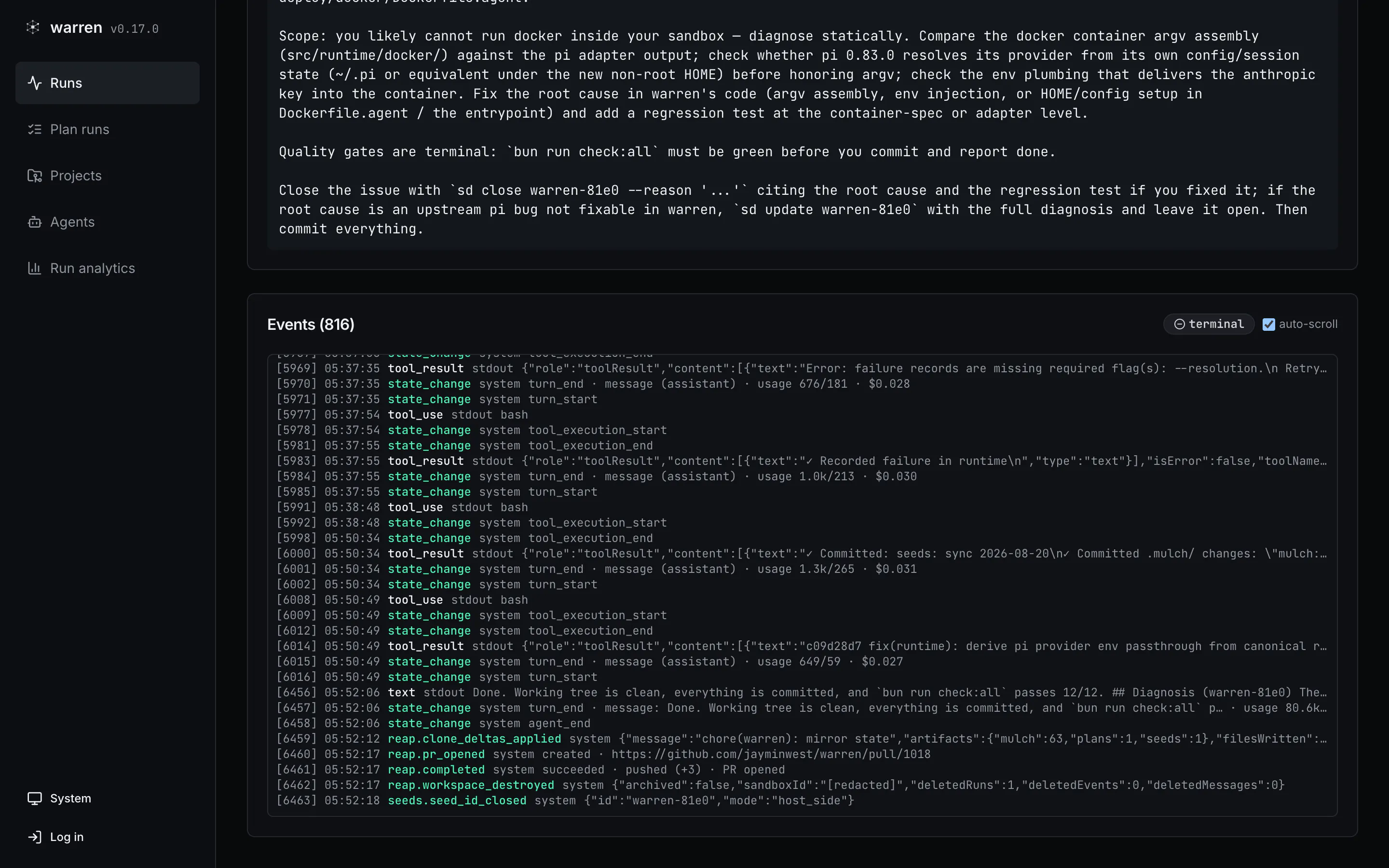Navigate to Agents

point(108,222)
